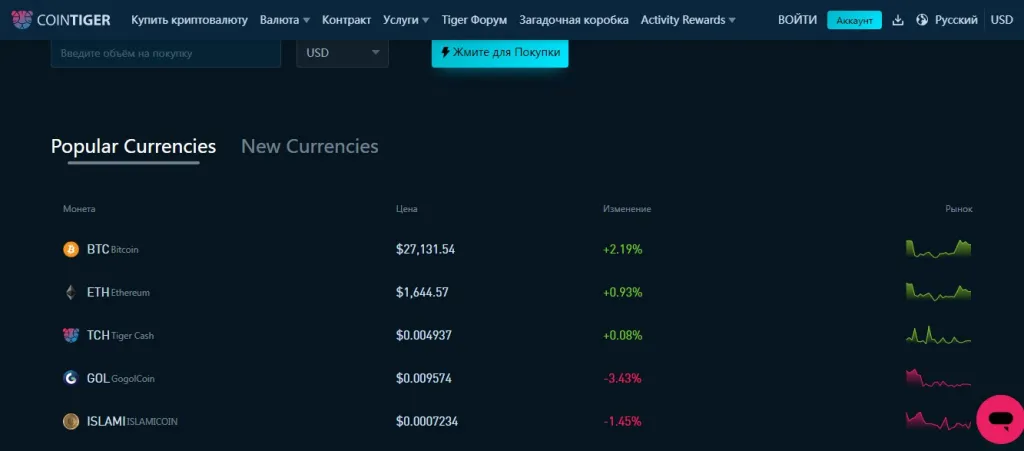
Task: Click the Tiger Cash price $0.004937
Action: 424,335
